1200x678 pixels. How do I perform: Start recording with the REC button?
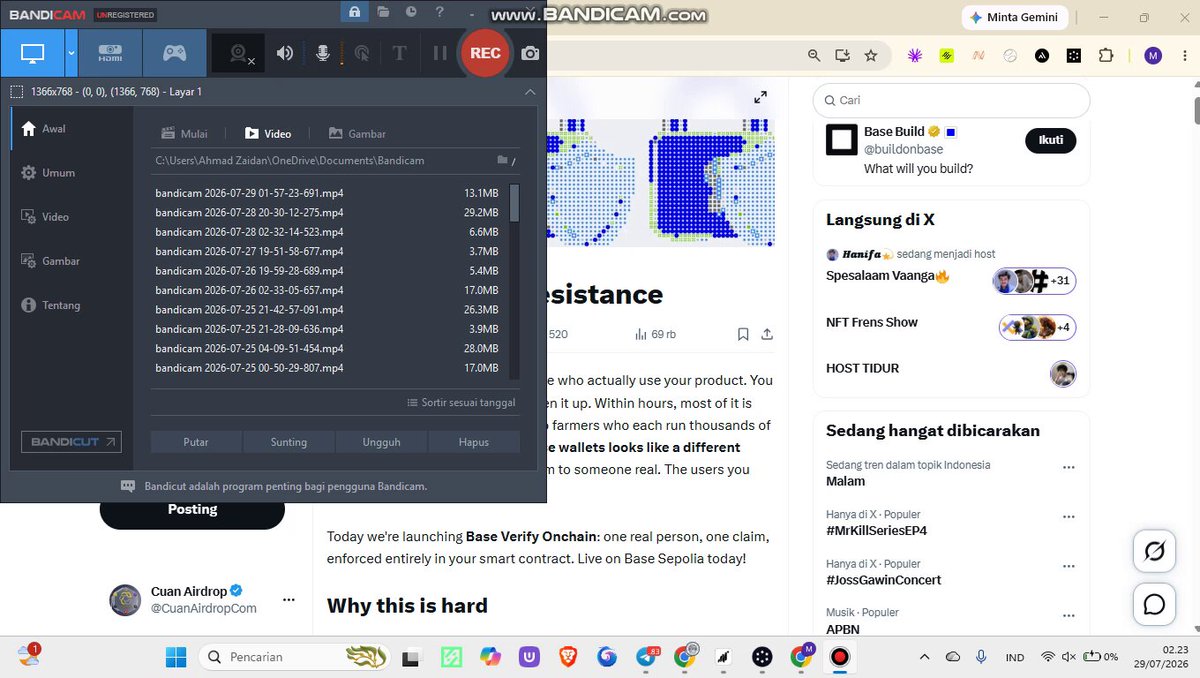(x=485, y=53)
